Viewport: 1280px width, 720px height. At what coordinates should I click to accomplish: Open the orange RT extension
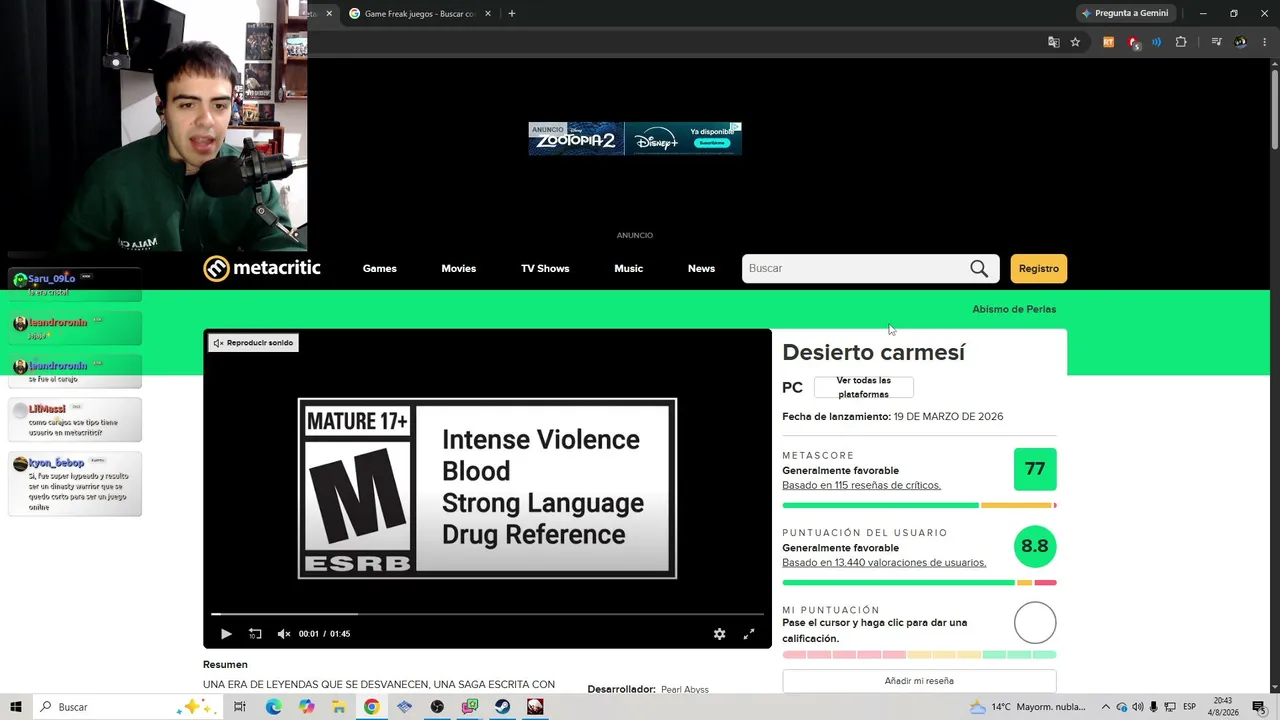(x=1108, y=42)
